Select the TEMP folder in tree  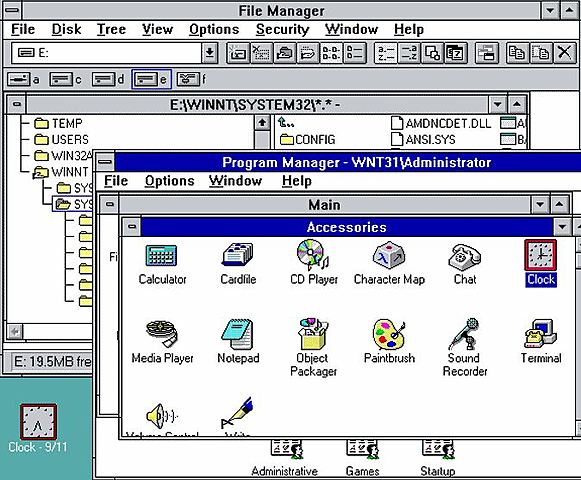click(x=58, y=123)
